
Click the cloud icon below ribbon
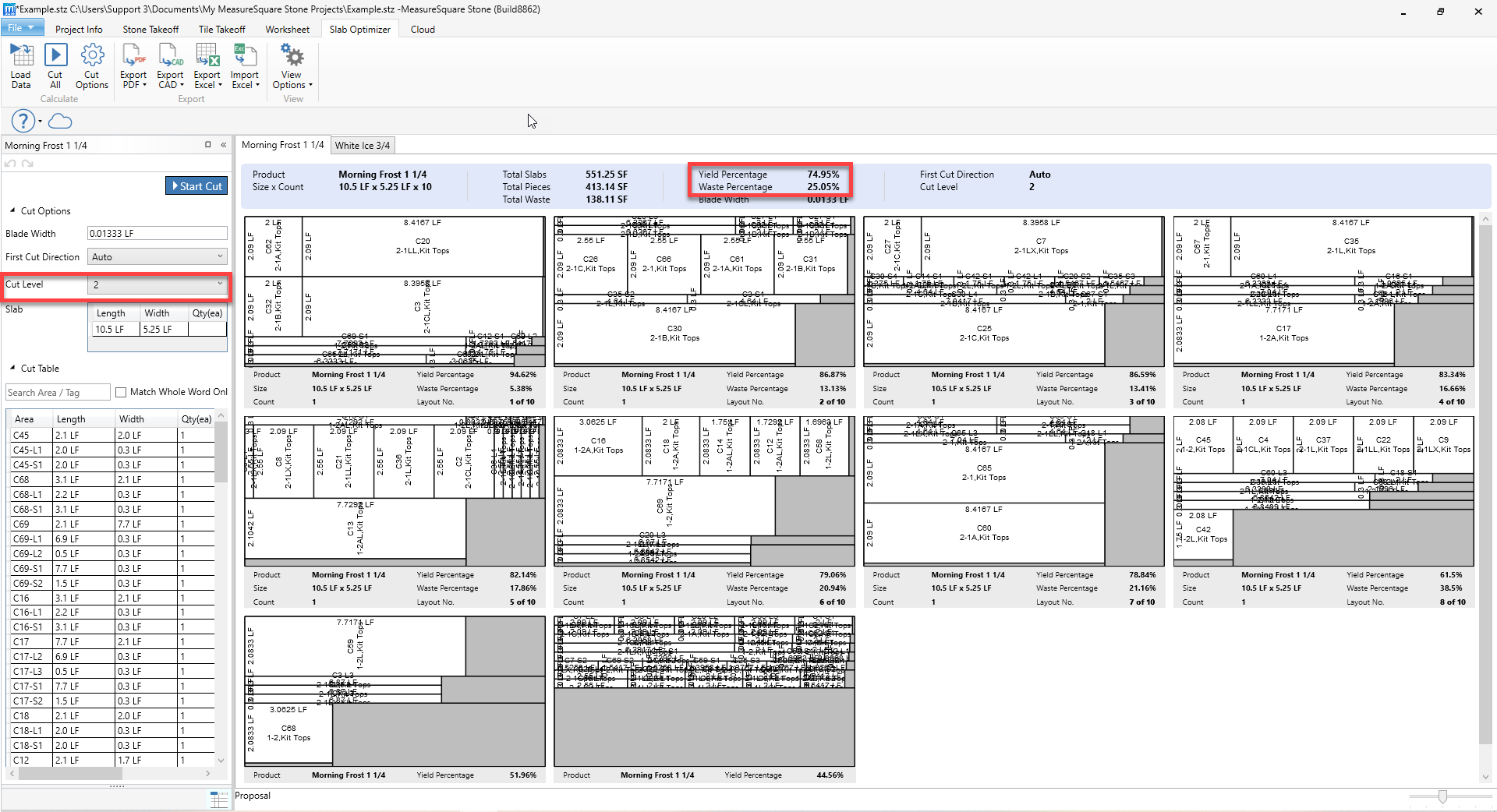60,121
